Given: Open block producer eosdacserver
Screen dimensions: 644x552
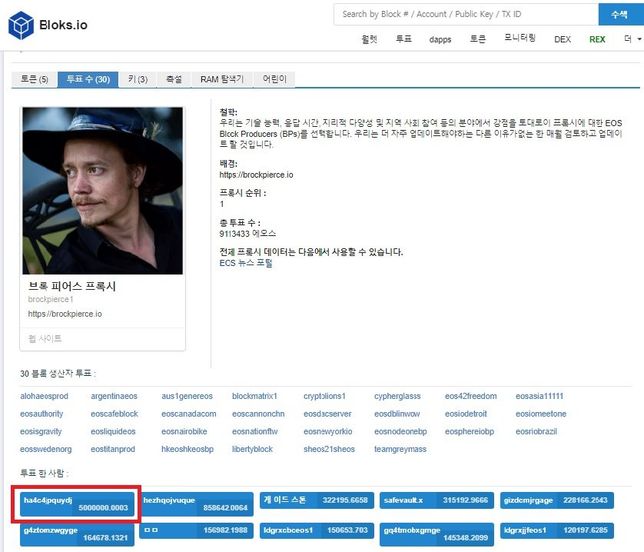Looking at the screenshot, I should pos(327,414).
